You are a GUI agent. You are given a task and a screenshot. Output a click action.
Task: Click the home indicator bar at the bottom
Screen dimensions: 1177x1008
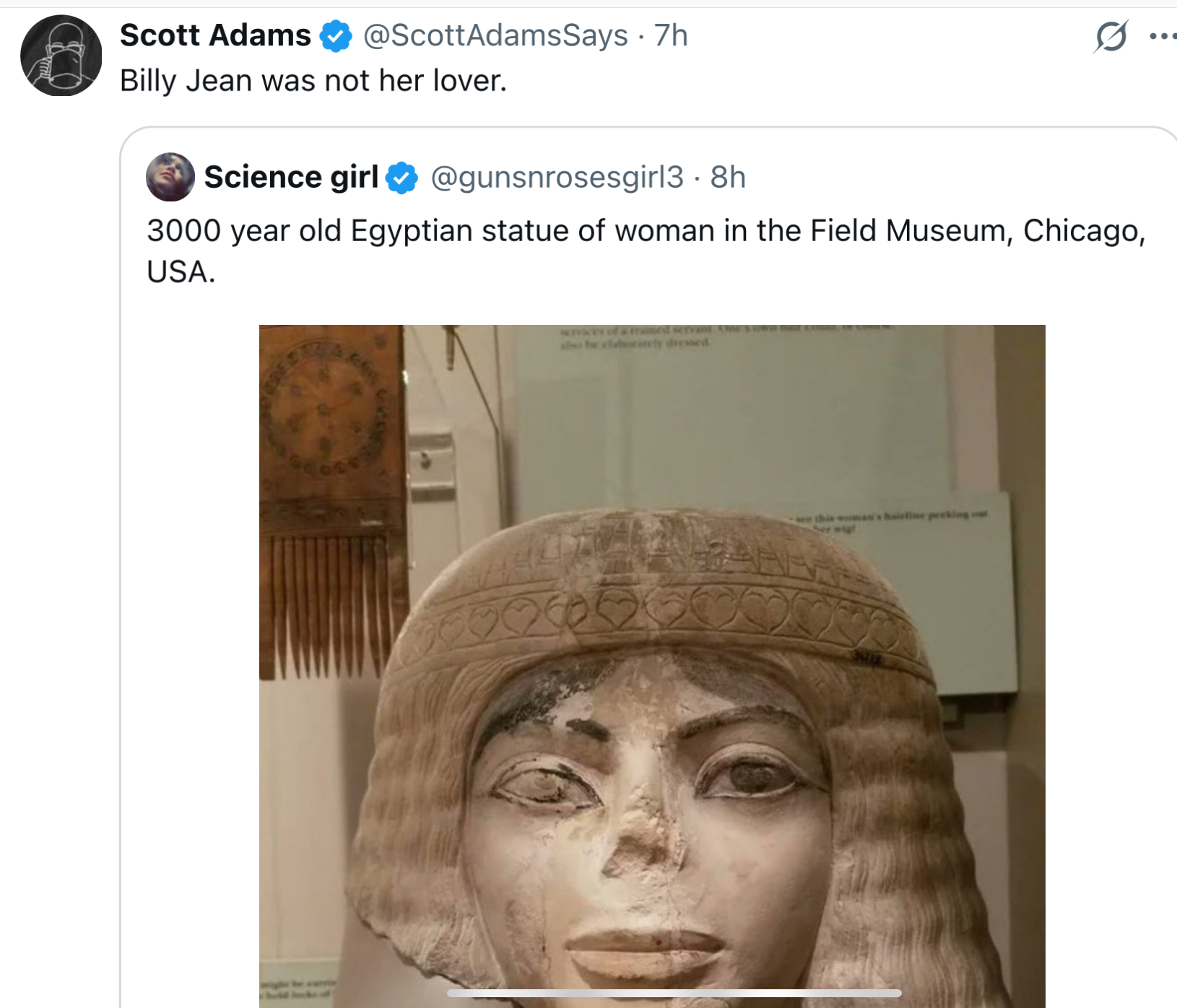pyautogui.click(x=674, y=994)
